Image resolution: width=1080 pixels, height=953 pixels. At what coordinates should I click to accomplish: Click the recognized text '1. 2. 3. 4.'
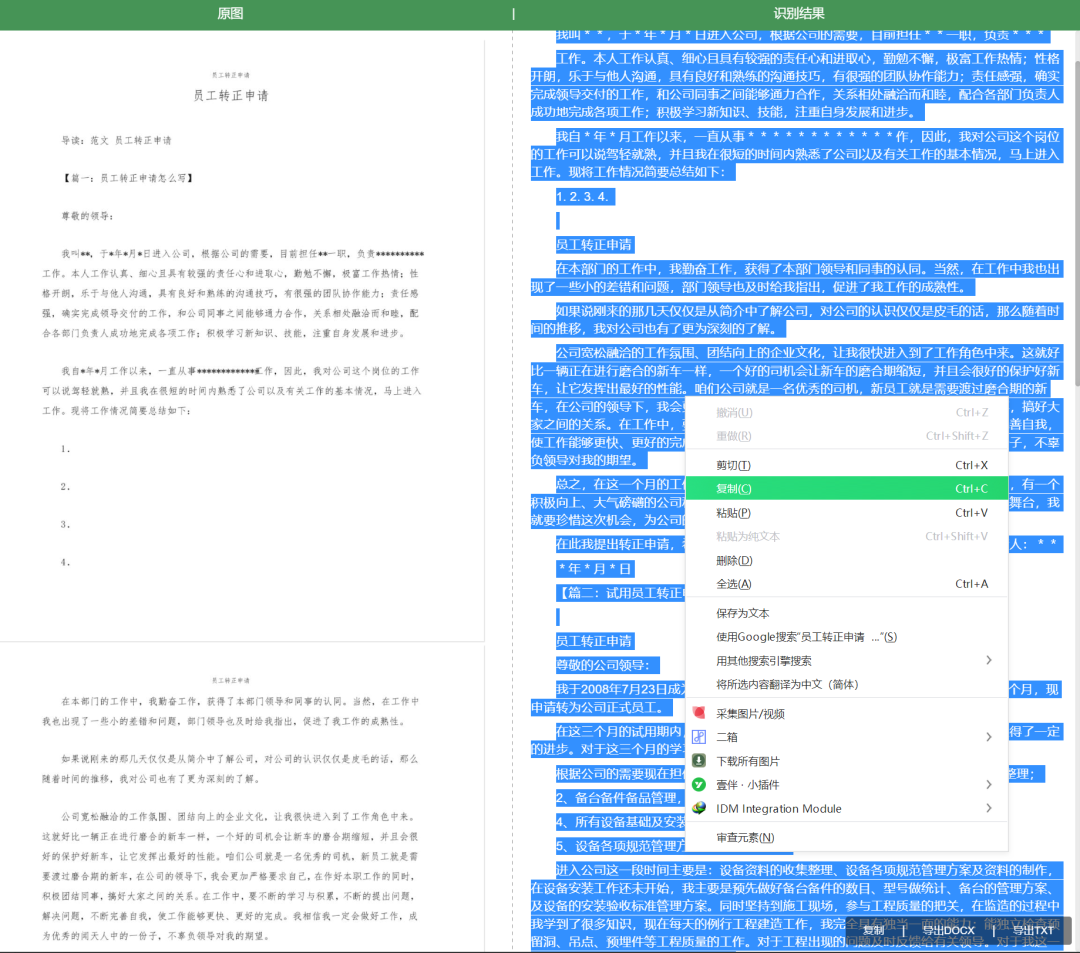(583, 196)
